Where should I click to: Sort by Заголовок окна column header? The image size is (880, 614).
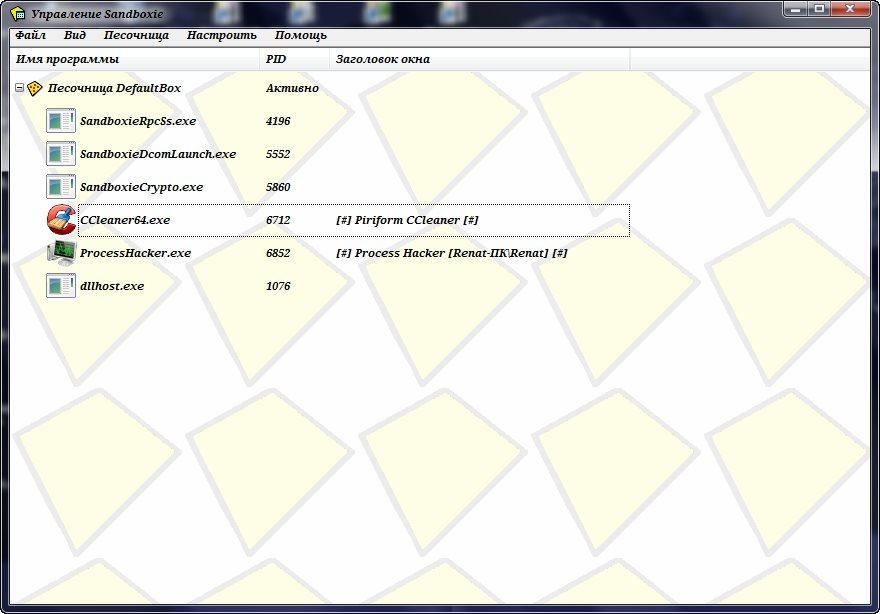tap(480, 59)
